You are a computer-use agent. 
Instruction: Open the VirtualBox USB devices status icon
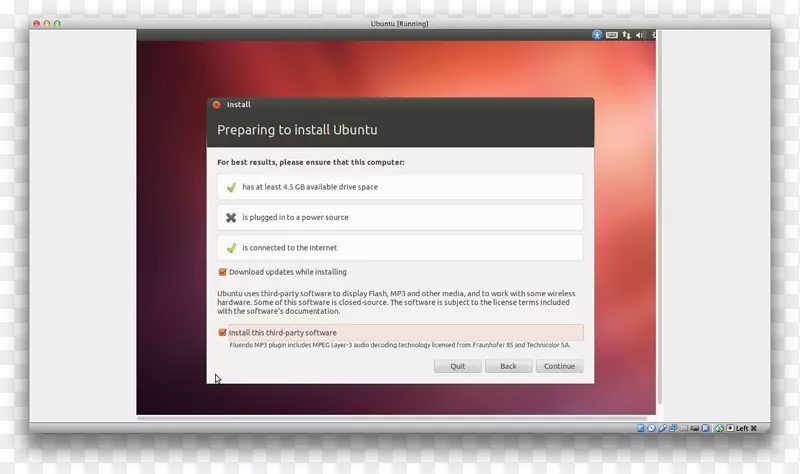663,428
